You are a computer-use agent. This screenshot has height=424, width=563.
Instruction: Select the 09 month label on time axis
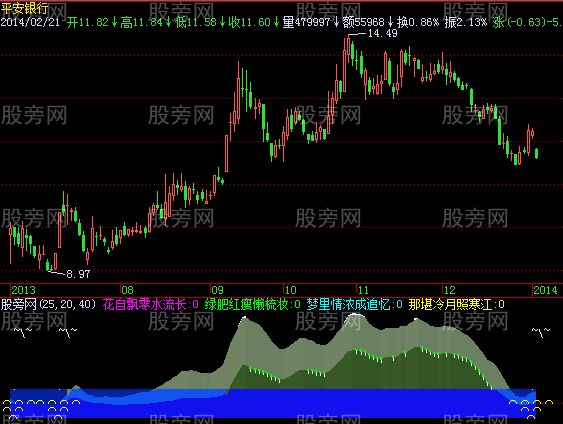217,290
